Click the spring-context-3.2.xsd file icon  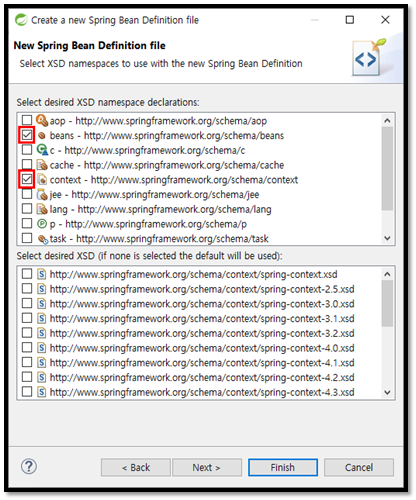click(x=41, y=333)
